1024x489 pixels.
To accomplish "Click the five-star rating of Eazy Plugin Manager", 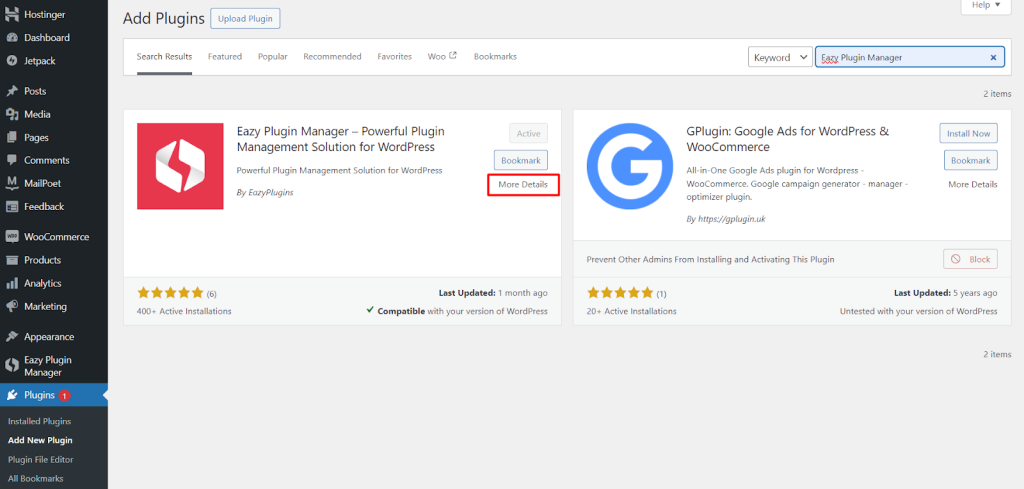I will pos(170,293).
